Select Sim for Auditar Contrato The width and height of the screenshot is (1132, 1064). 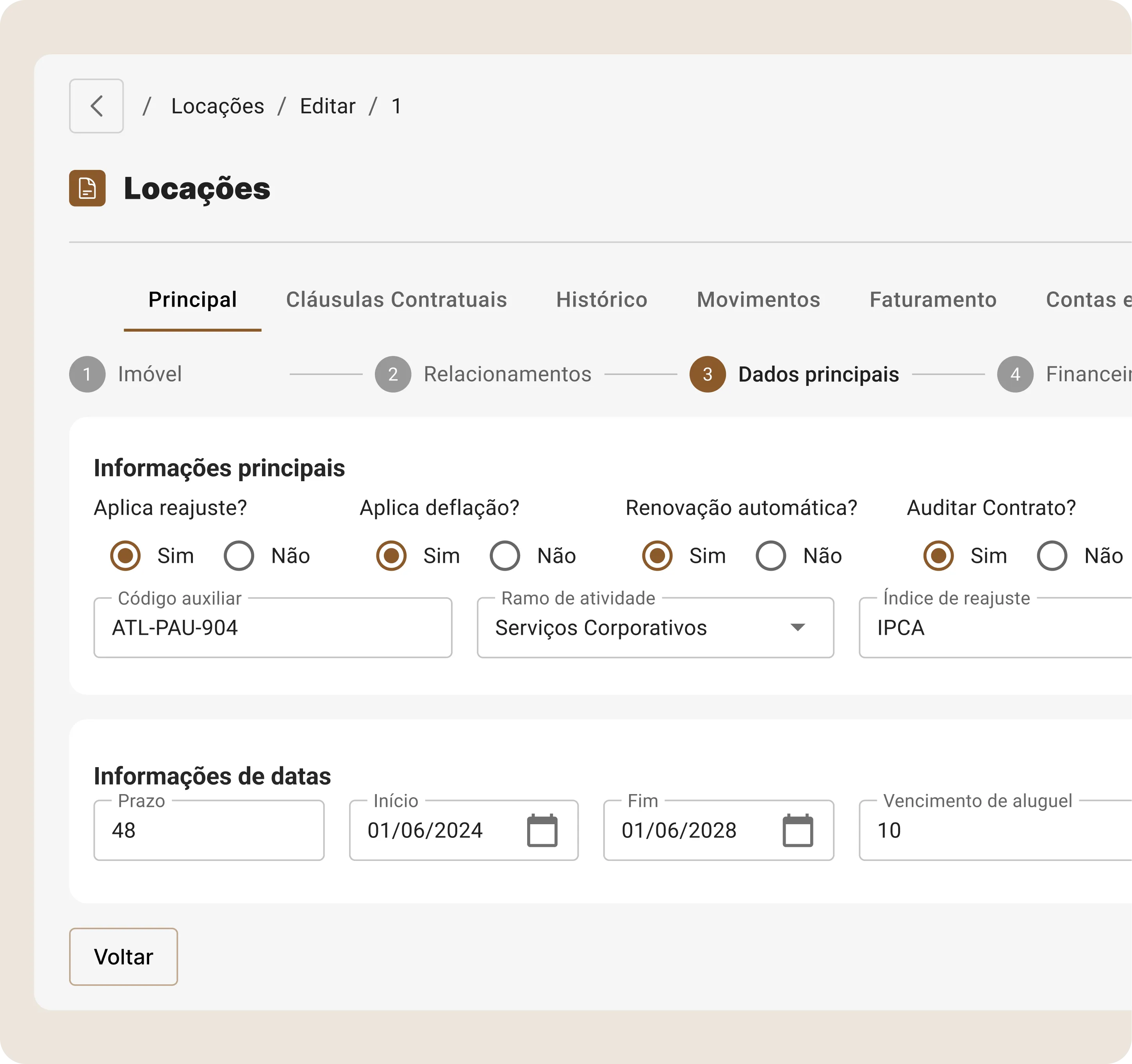938,555
